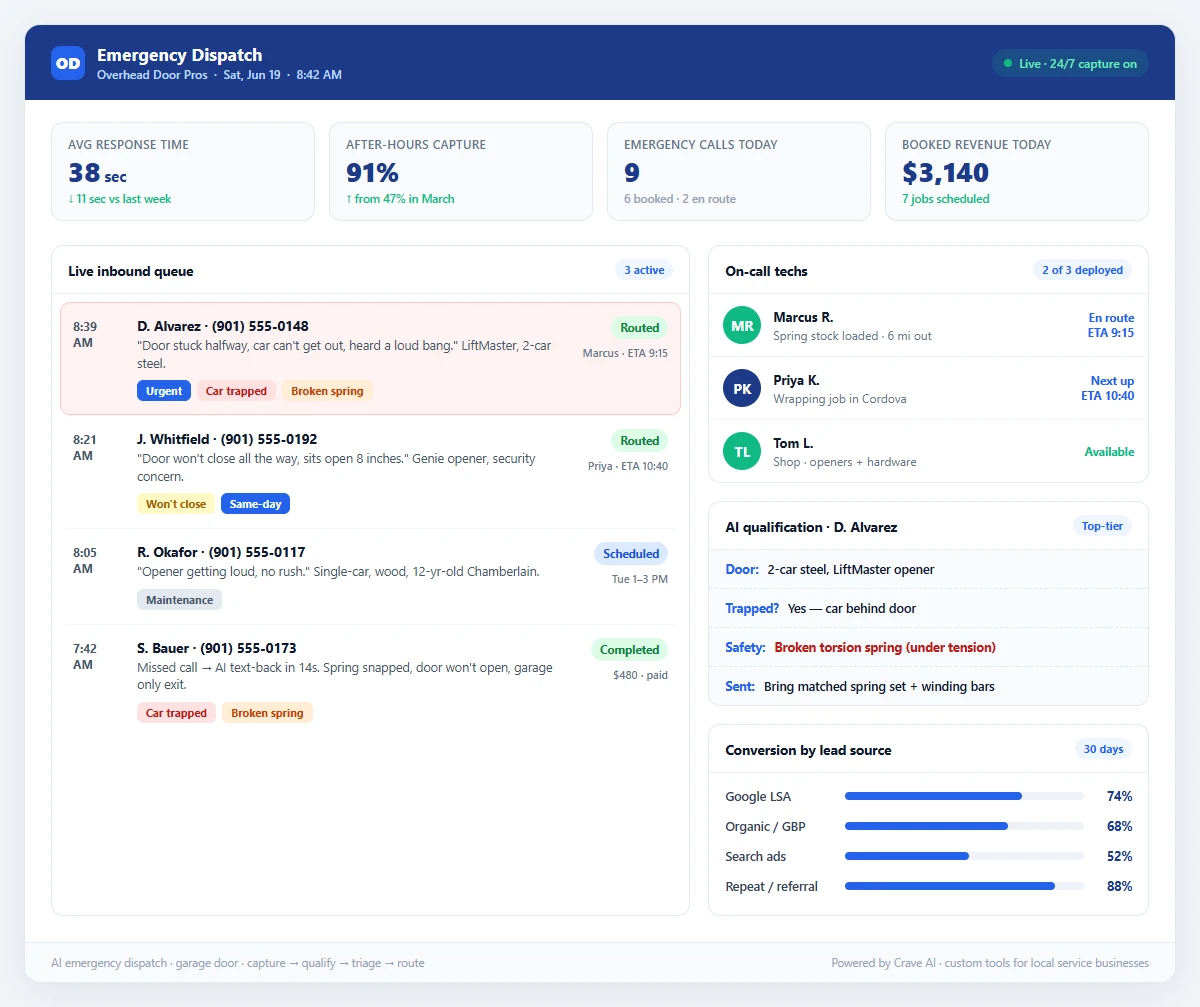
Task: Open the Avg Response Time card
Action: [183, 171]
